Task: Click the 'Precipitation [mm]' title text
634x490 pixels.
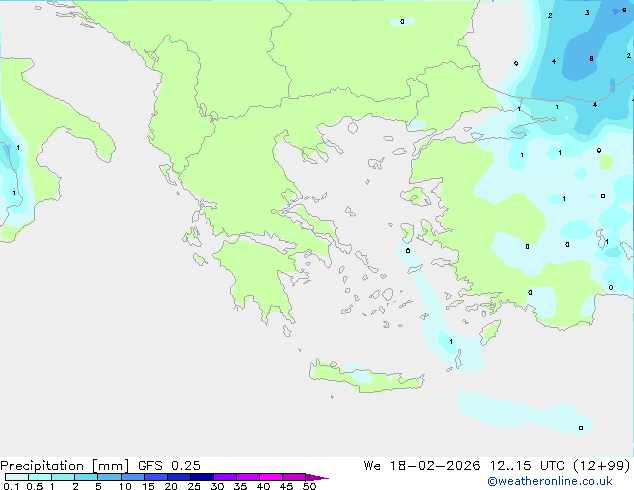Action: click(x=64, y=466)
